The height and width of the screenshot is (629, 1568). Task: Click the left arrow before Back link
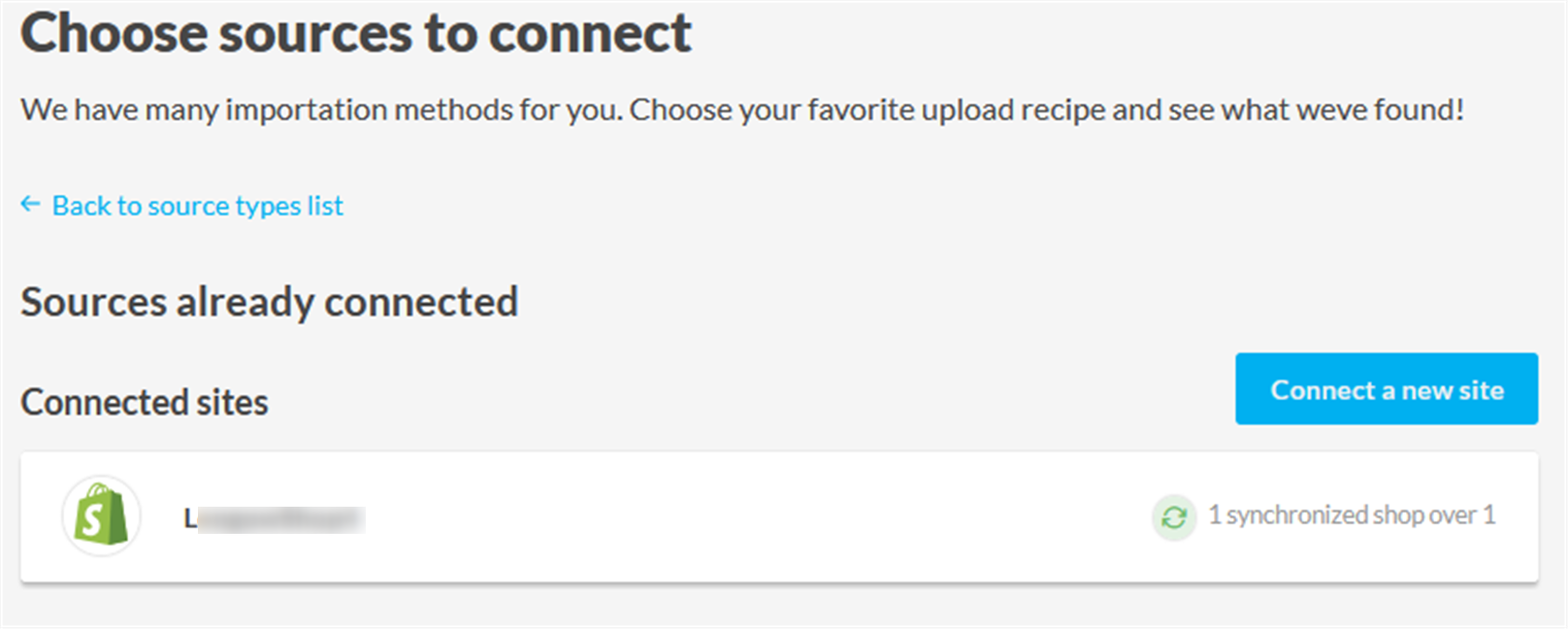(x=30, y=204)
